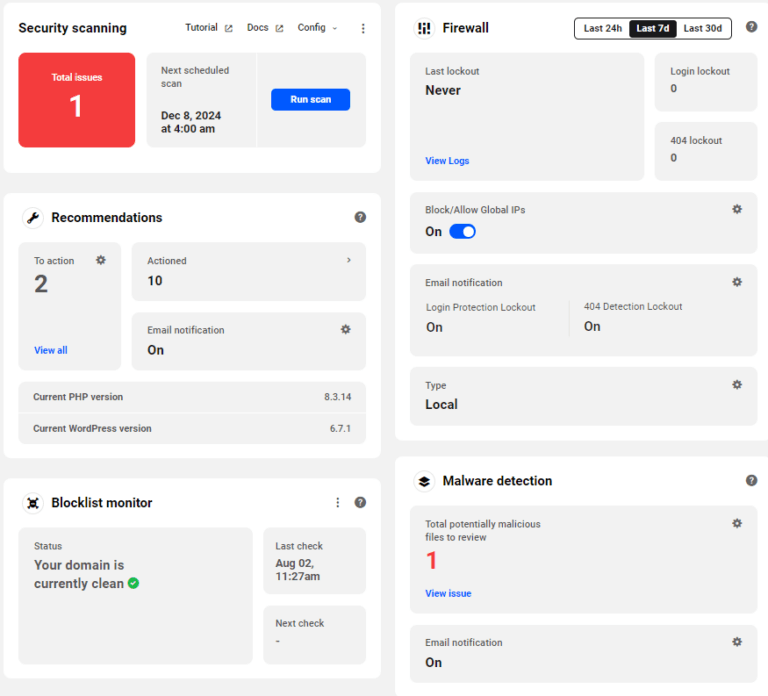Expand the Actioned recommendations chevron

[x=349, y=260]
